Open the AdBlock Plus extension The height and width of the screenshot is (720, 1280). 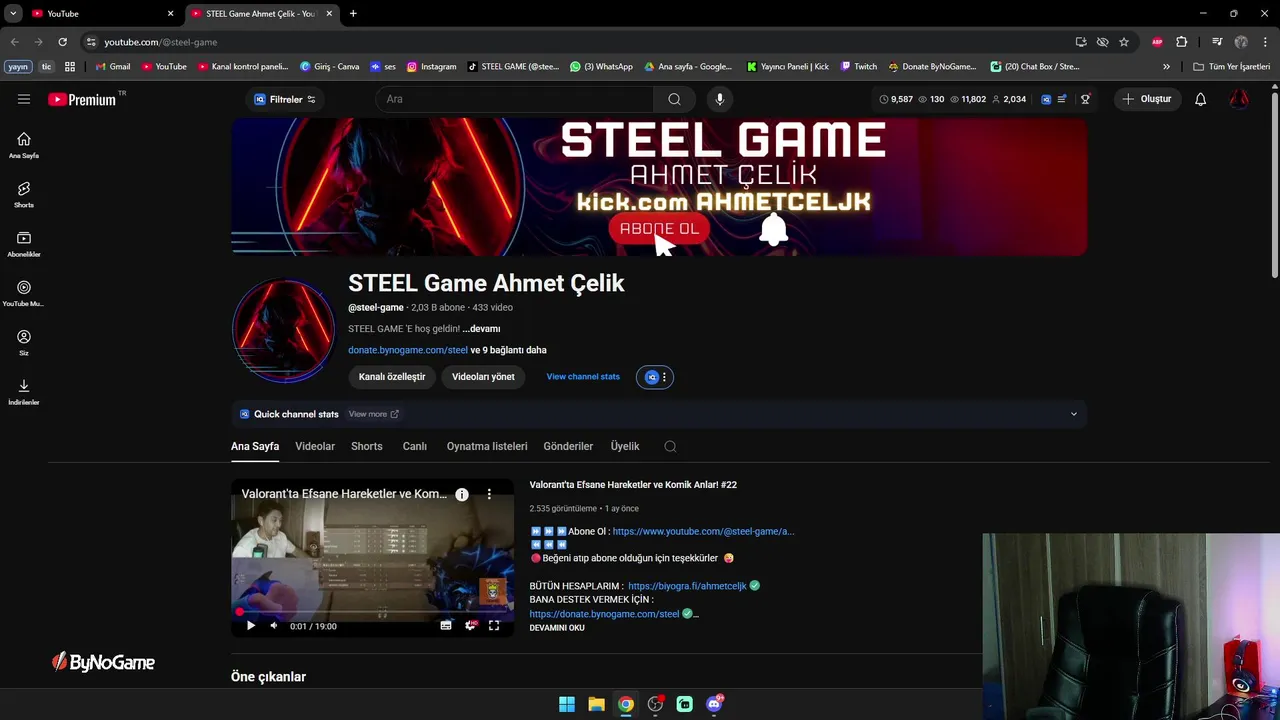[1157, 42]
